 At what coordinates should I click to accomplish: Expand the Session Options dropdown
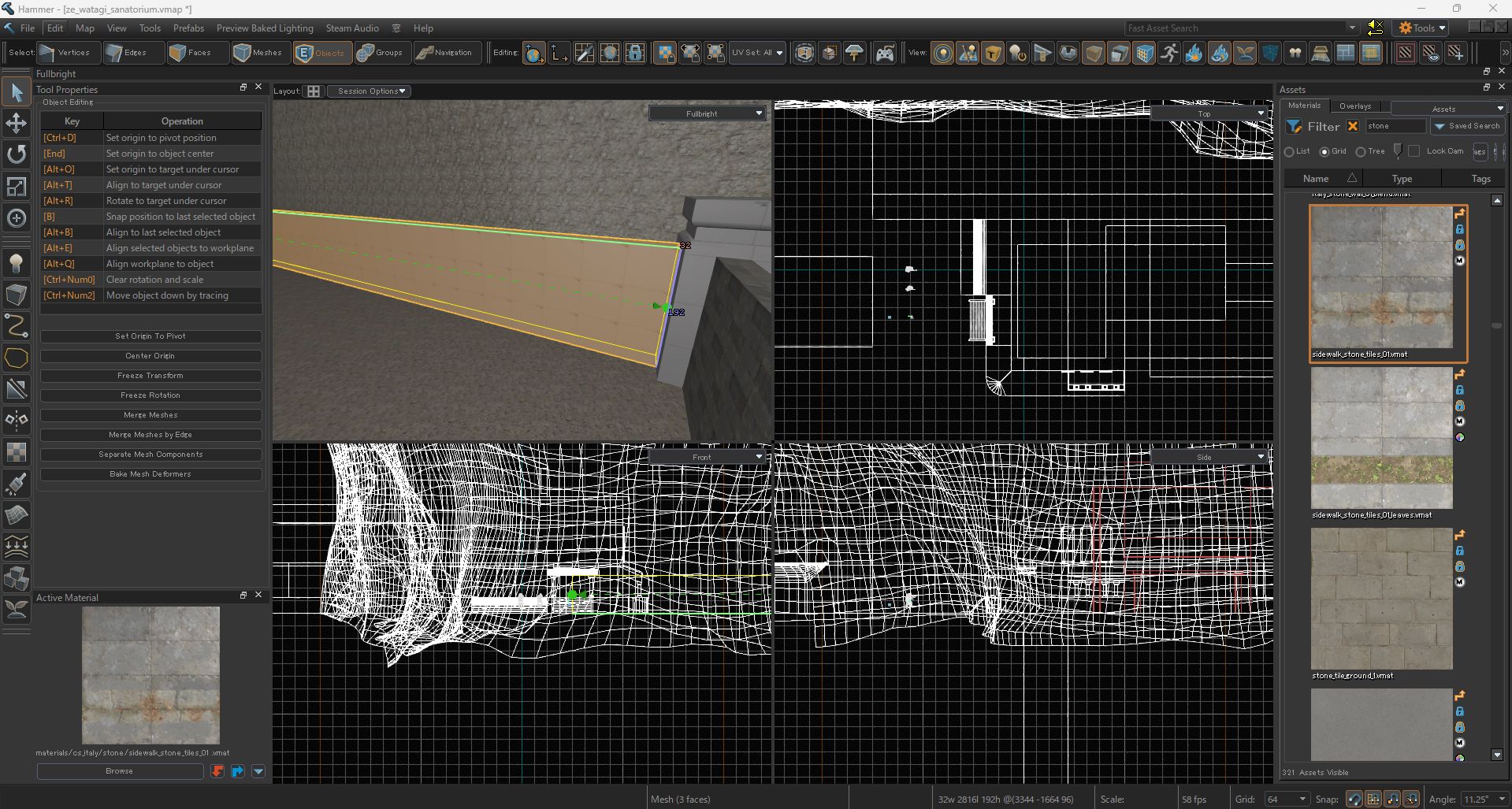(x=370, y=91)
